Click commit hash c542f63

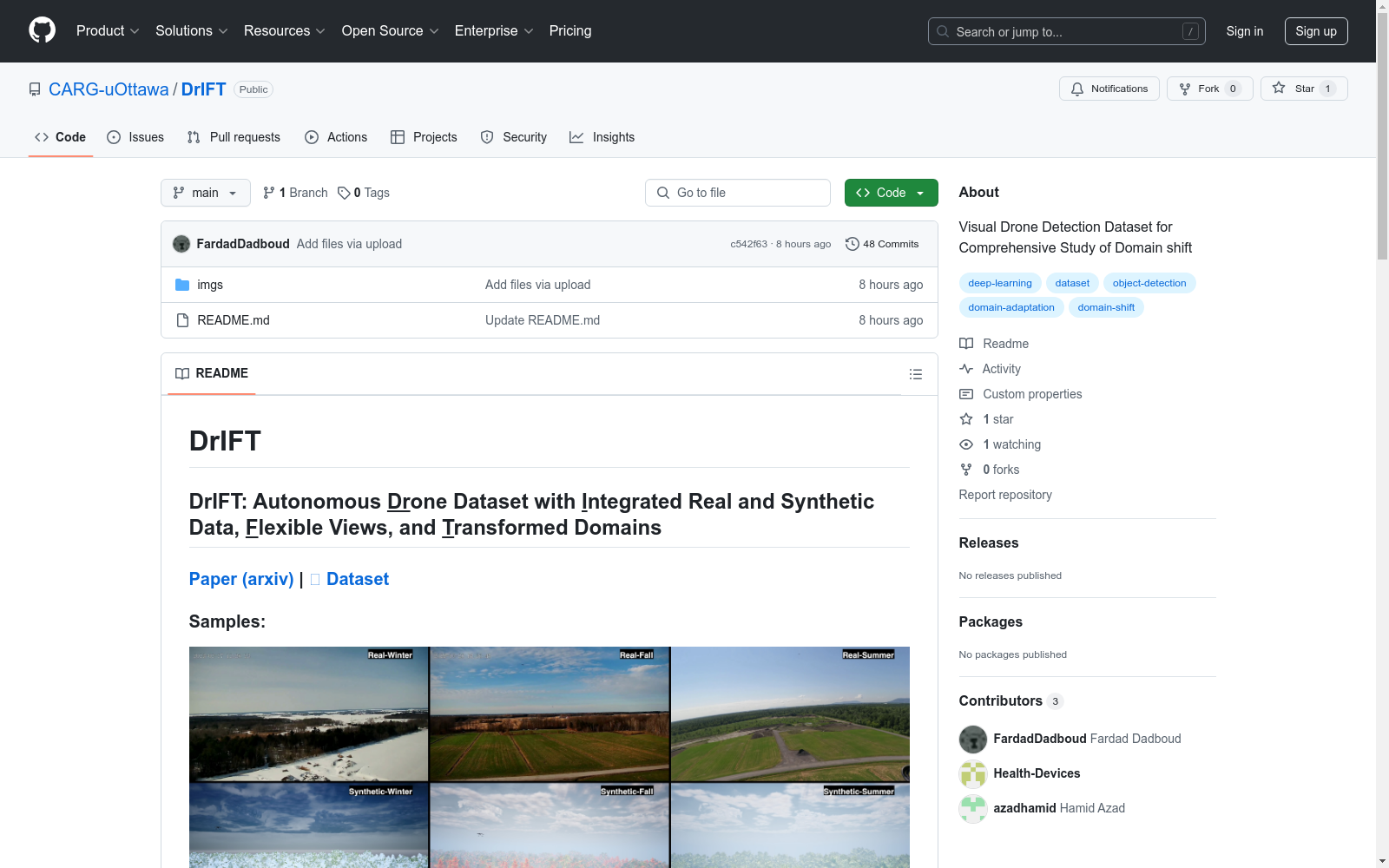(x=749, y=244)
